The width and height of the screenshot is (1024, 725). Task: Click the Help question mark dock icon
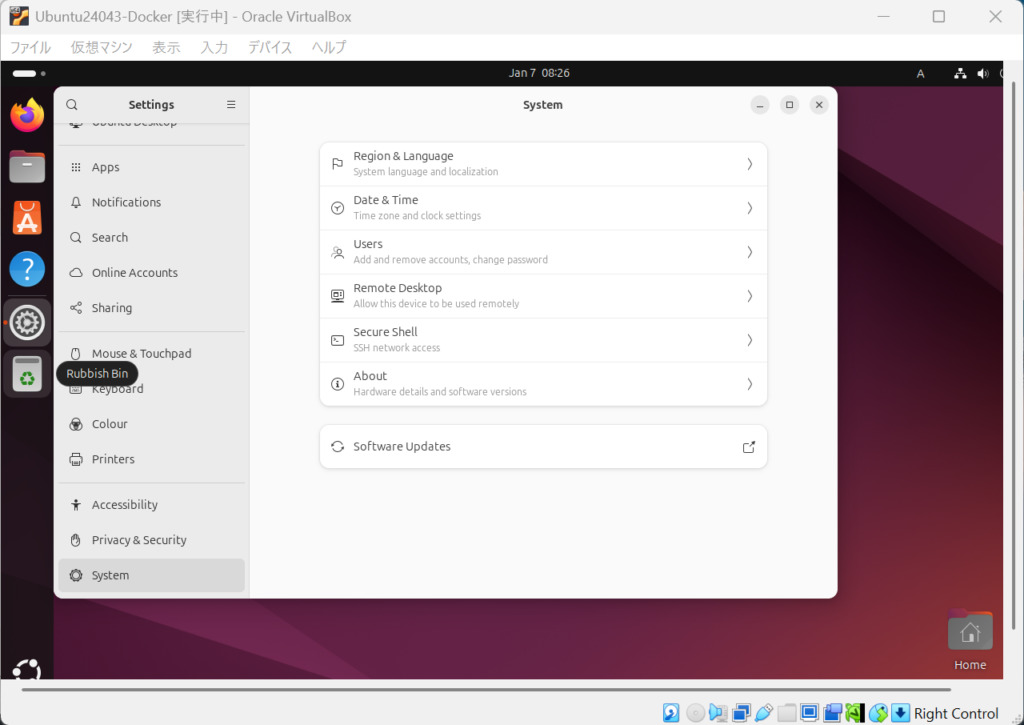point(27,269)
